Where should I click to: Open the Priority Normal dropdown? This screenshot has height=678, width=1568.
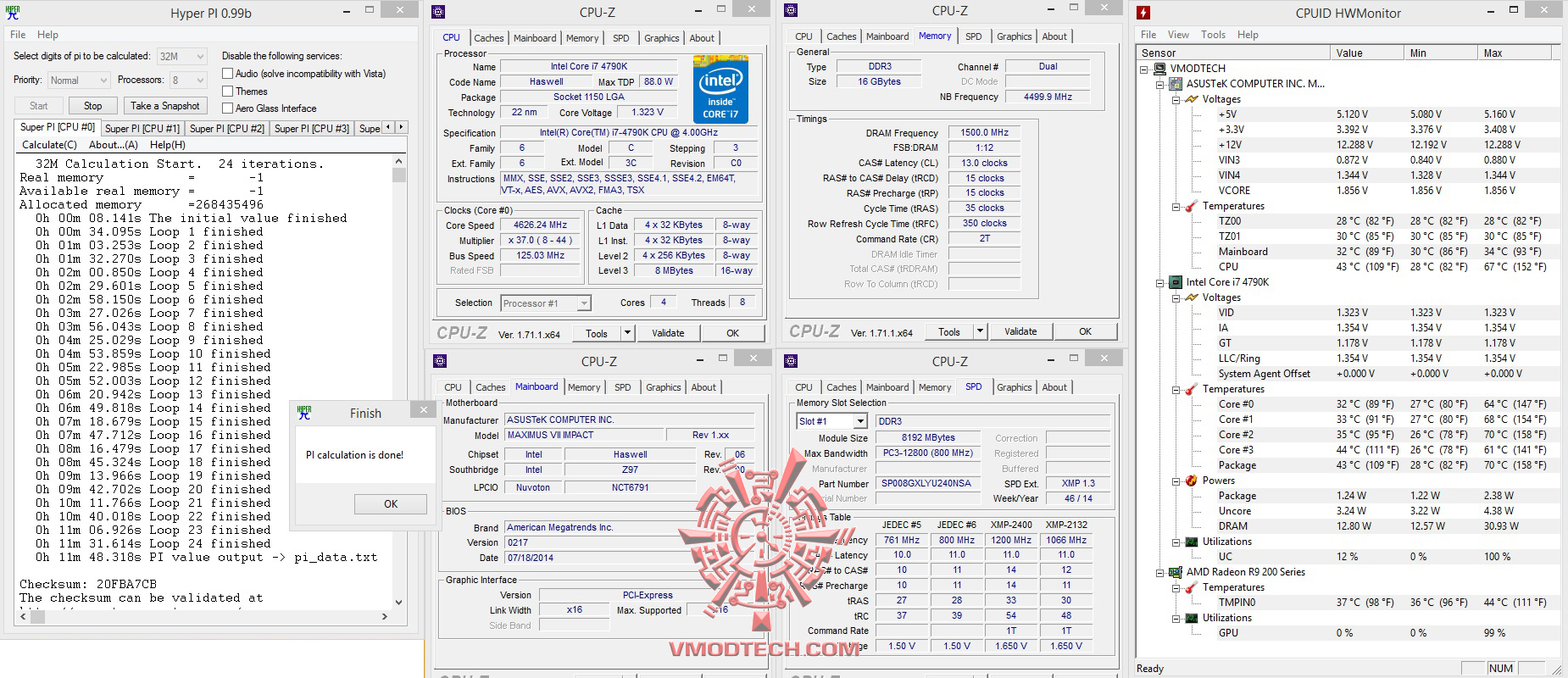(x=79, y=81)
